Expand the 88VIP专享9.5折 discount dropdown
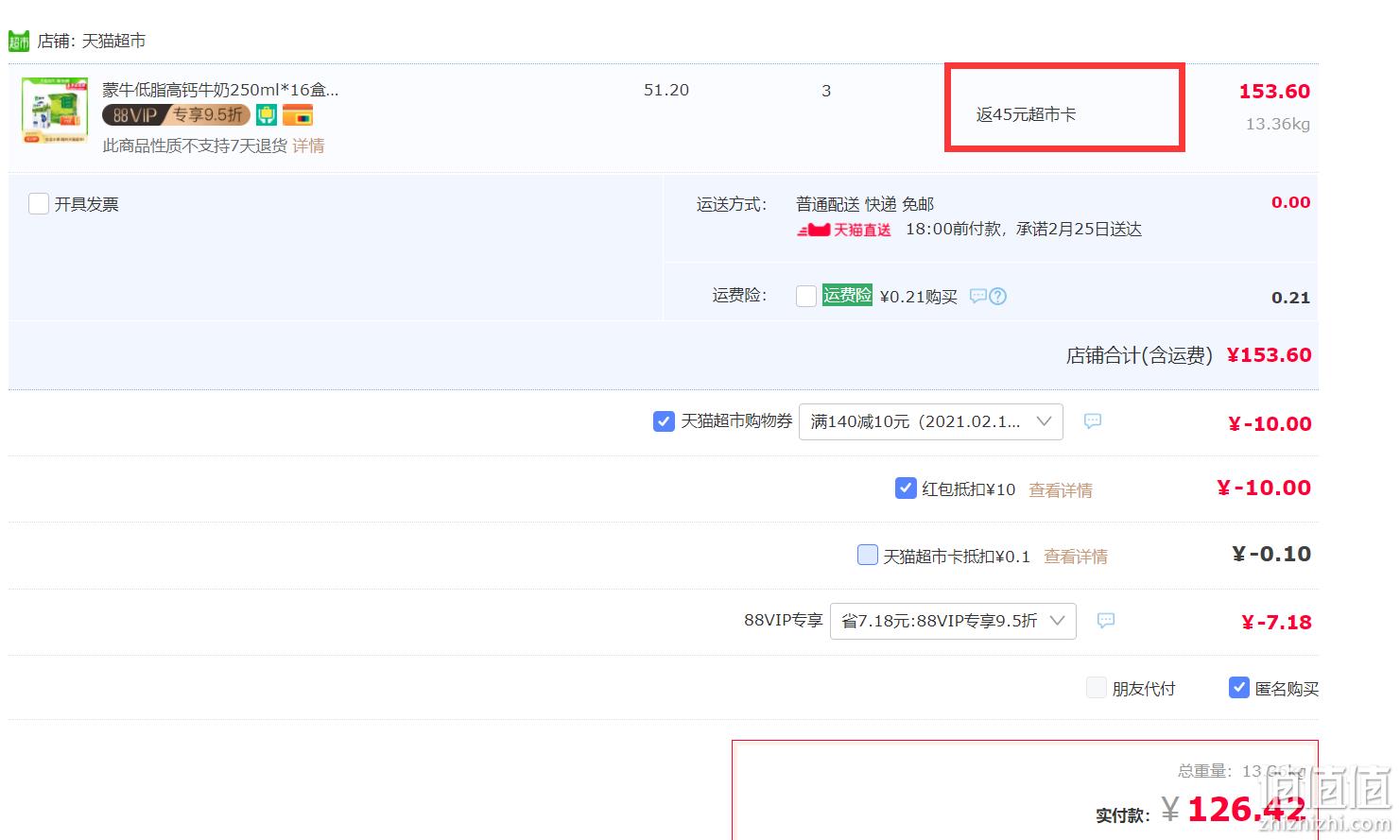The image size is (1400, 840). point(953,621)
